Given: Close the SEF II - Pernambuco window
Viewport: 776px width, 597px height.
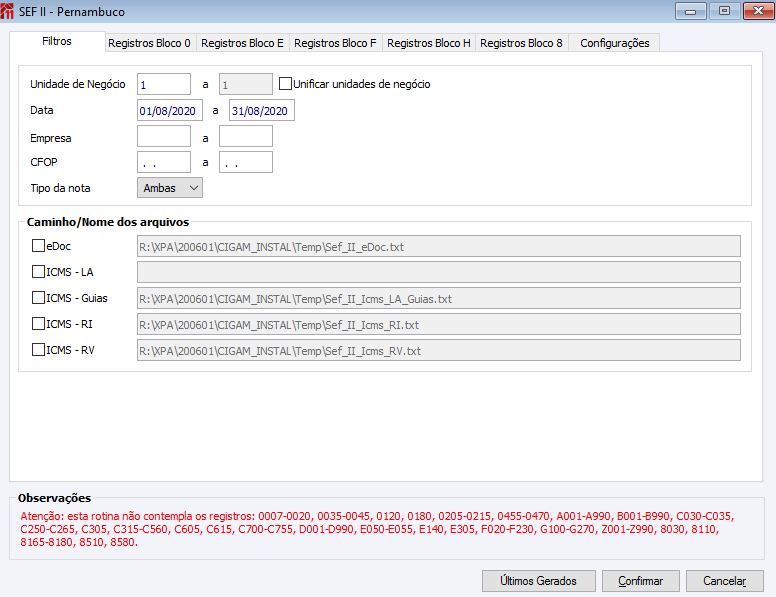Looking at the screenshot, I should (x=758, y=11).
